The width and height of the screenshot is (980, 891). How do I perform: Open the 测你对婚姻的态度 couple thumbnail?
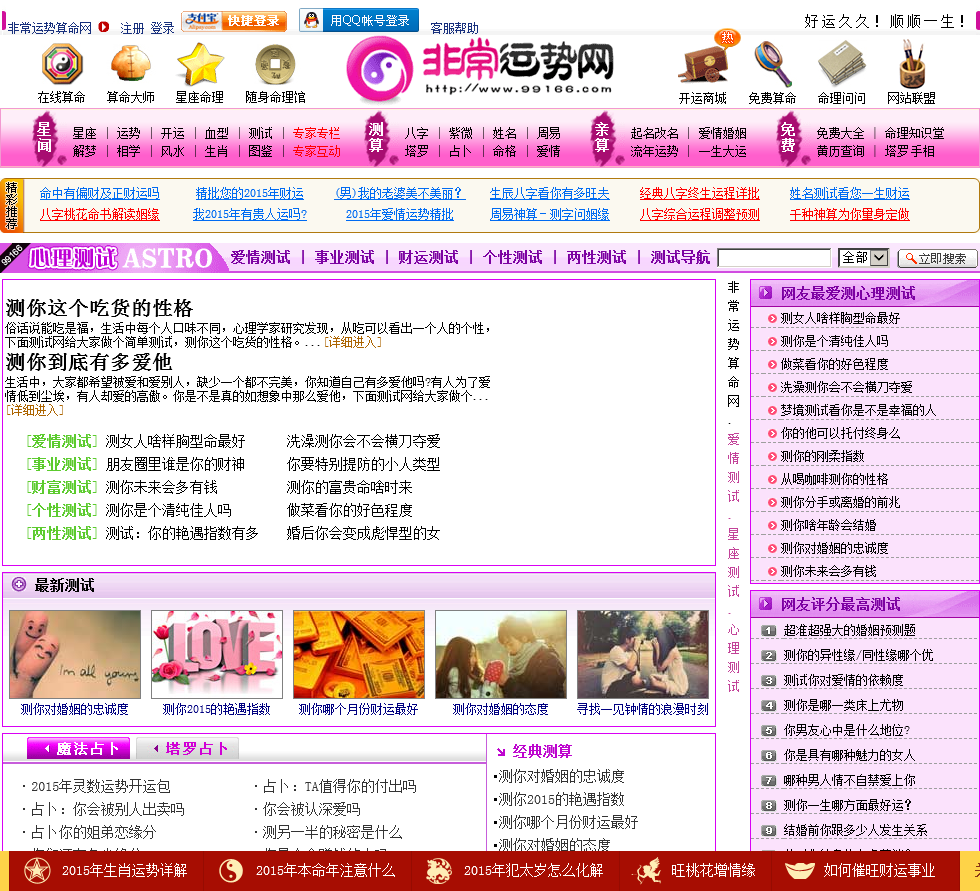[501, 654]
